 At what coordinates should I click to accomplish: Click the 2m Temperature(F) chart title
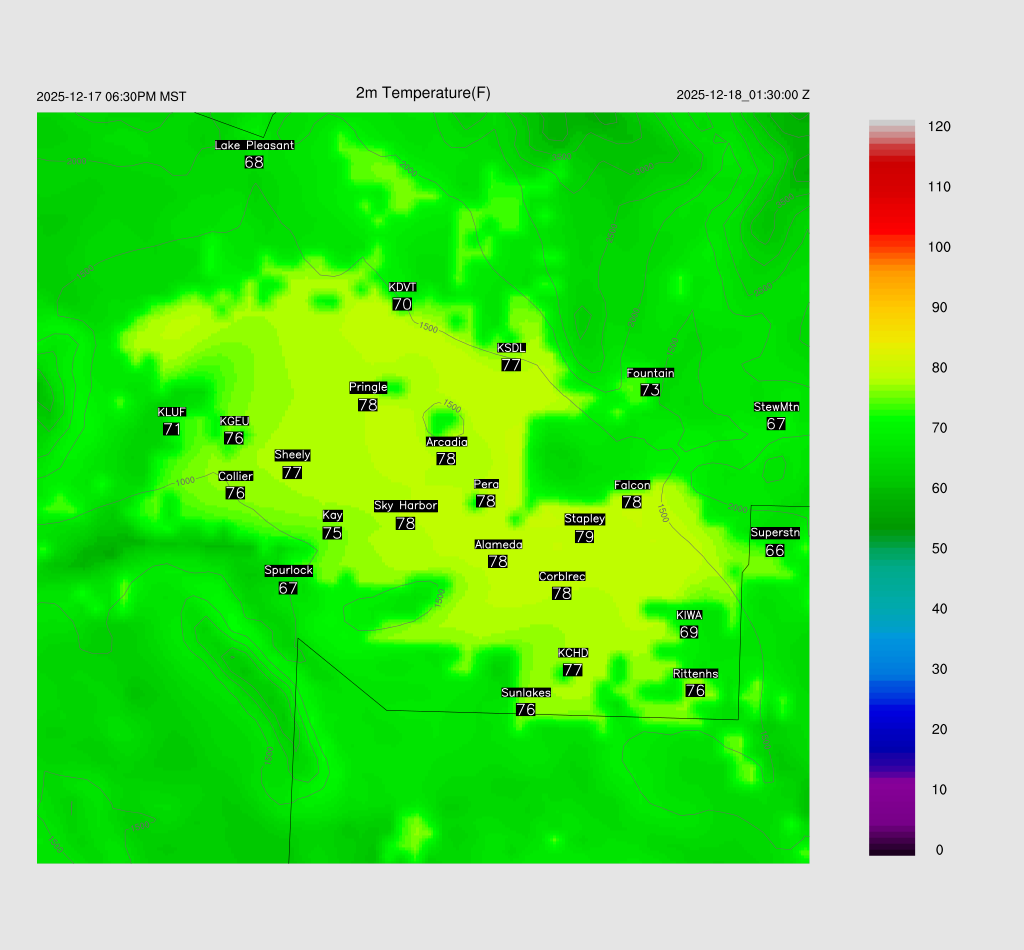coord(423,93)
